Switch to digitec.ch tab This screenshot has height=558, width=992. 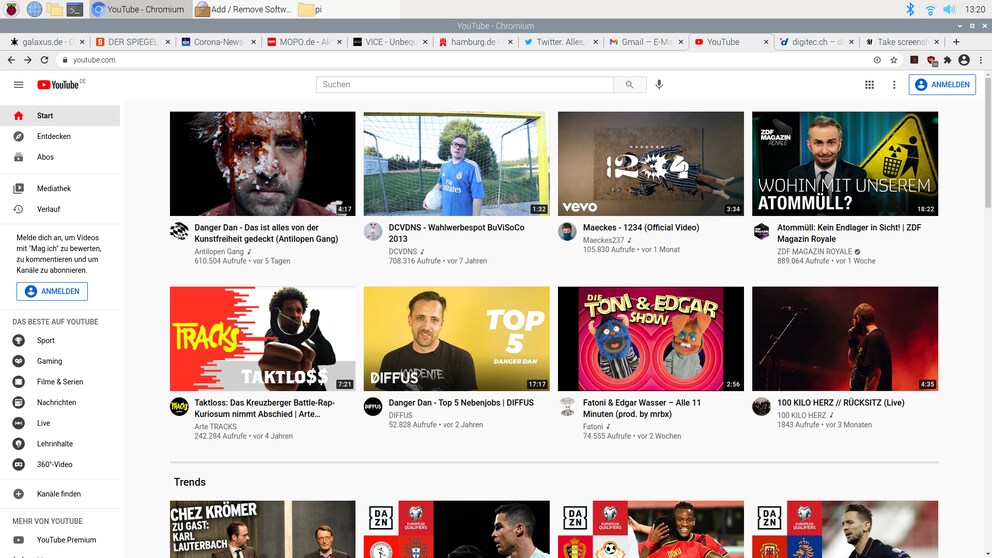point(817,42)
